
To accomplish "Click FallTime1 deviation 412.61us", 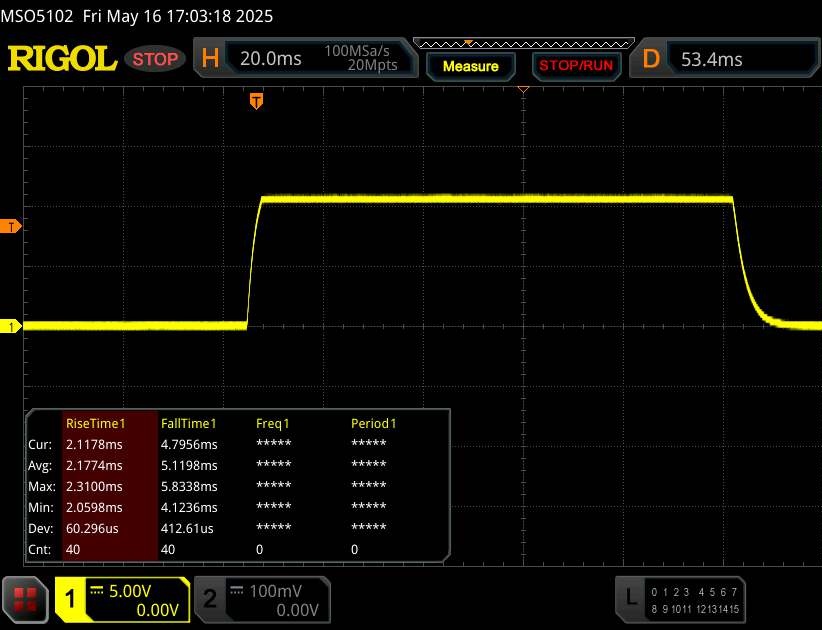I will [187, 528].
